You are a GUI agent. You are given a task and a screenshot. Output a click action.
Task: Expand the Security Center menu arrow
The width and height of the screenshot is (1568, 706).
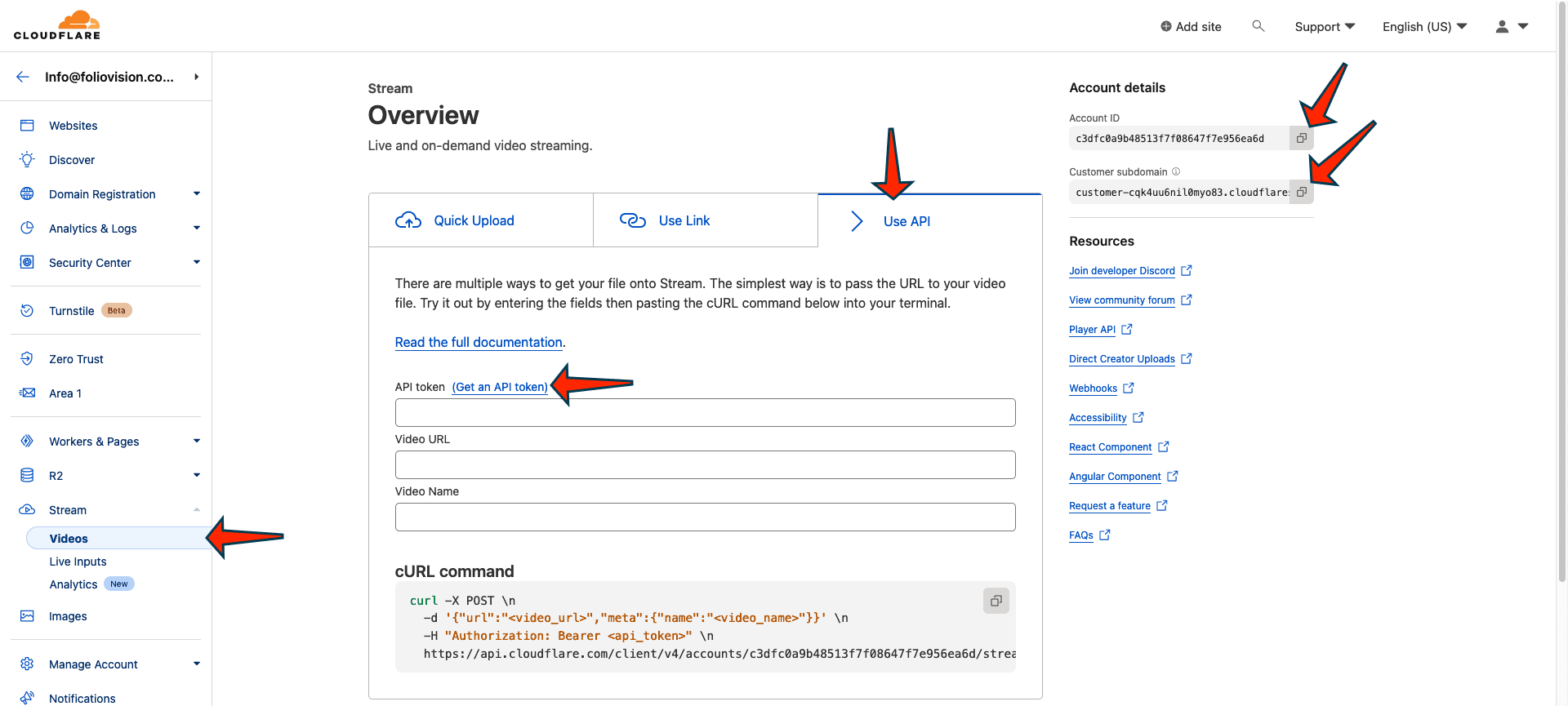tap(197, 263)
